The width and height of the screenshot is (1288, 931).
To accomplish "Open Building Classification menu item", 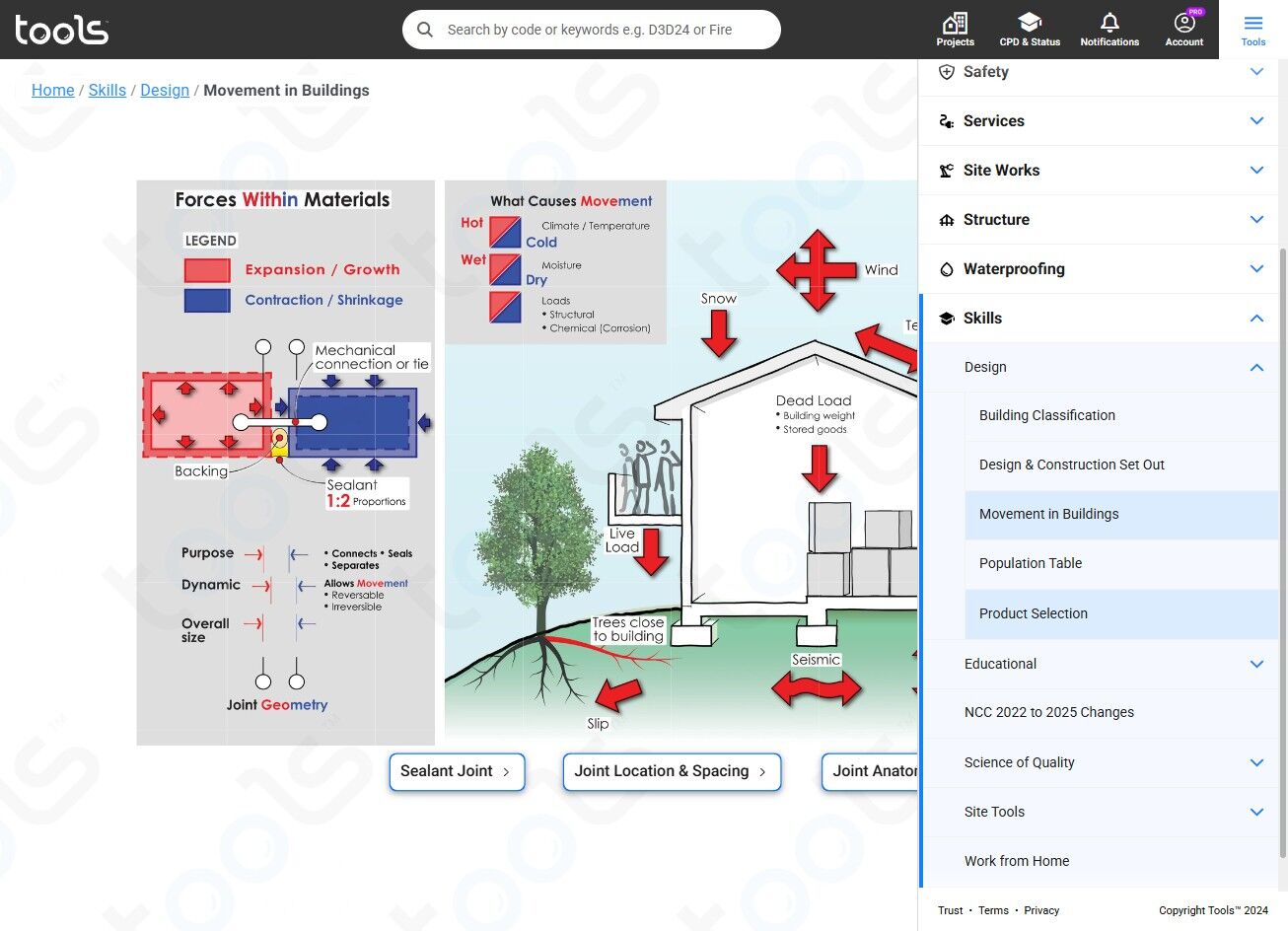I will (x=1121, y=416).
